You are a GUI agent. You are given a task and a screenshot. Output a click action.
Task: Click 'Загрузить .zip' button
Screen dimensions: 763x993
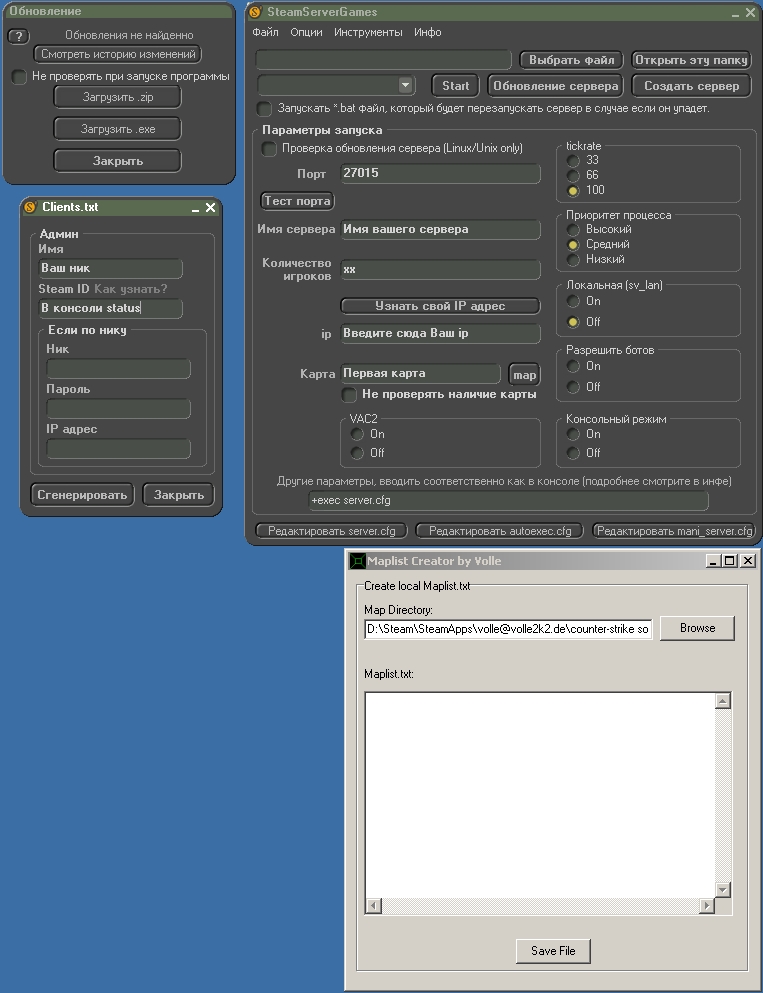click(x=118, y=97)
